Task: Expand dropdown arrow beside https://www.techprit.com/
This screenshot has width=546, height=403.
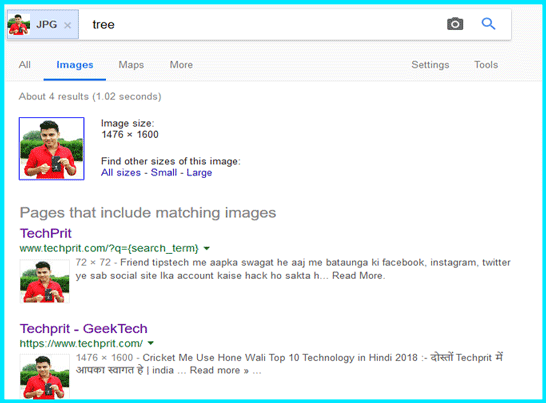Action: [x=151, y=343]
